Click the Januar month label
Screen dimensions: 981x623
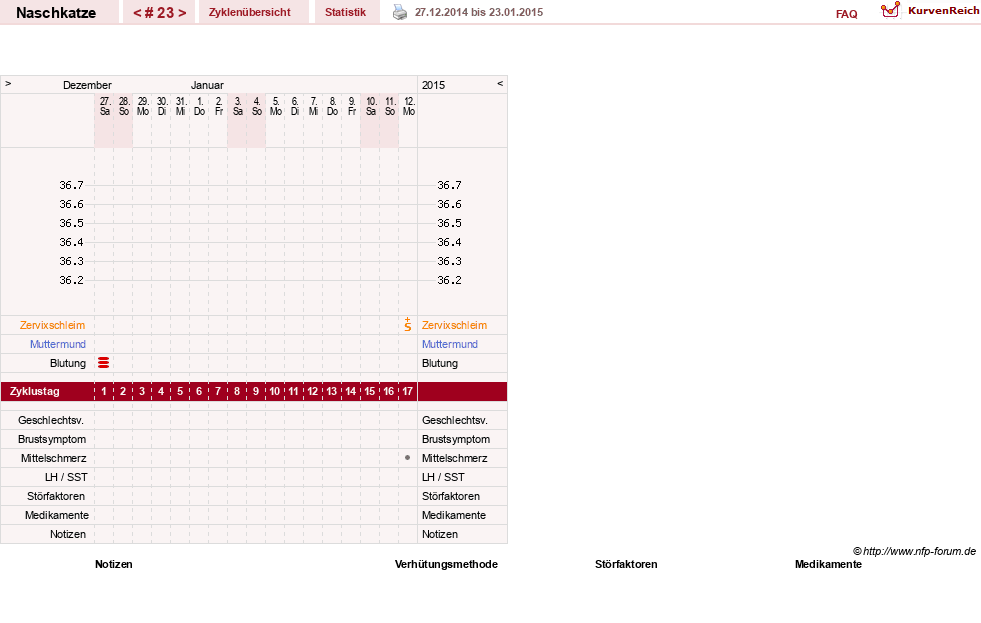(x=207, y=85)
